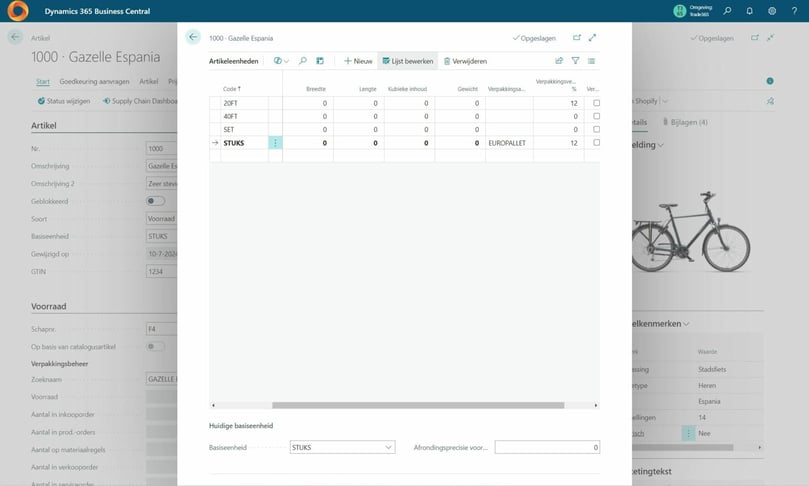This screenshot has width=809, height=486.
Task: Click the search icon in Artikeleenheden toolbar
Action: tap(303, 61)
